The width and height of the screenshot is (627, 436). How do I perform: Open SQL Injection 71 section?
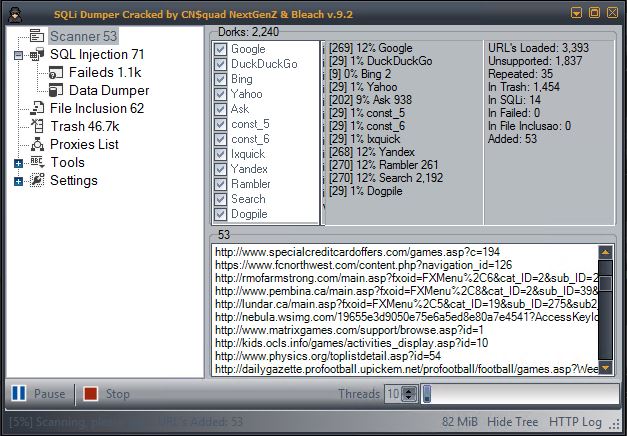tap(97, 54)
